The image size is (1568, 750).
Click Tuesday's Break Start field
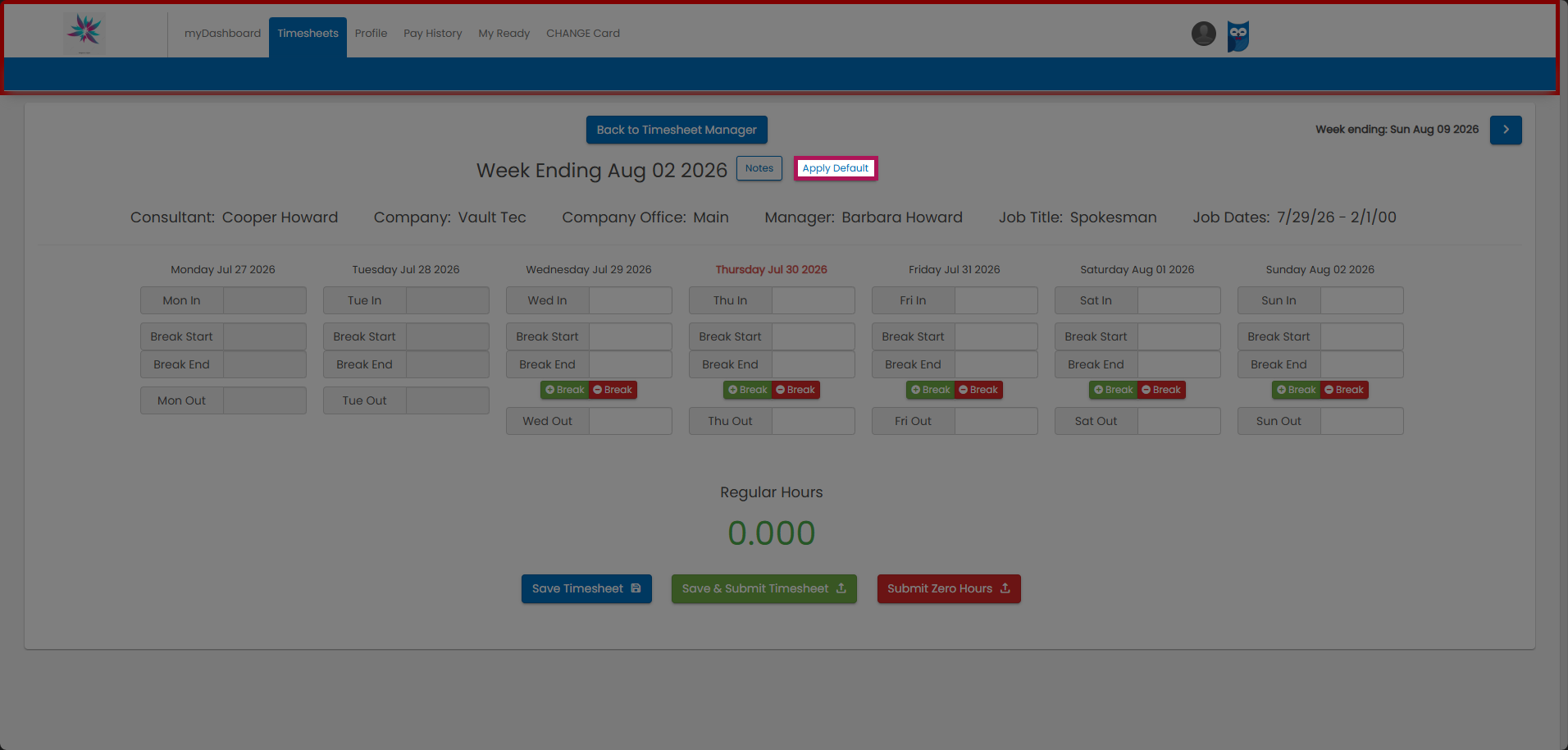tap(448, 336)
